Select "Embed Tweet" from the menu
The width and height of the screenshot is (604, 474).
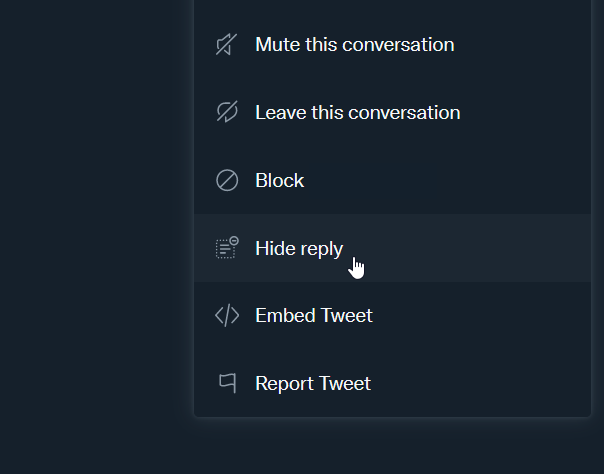392,316
